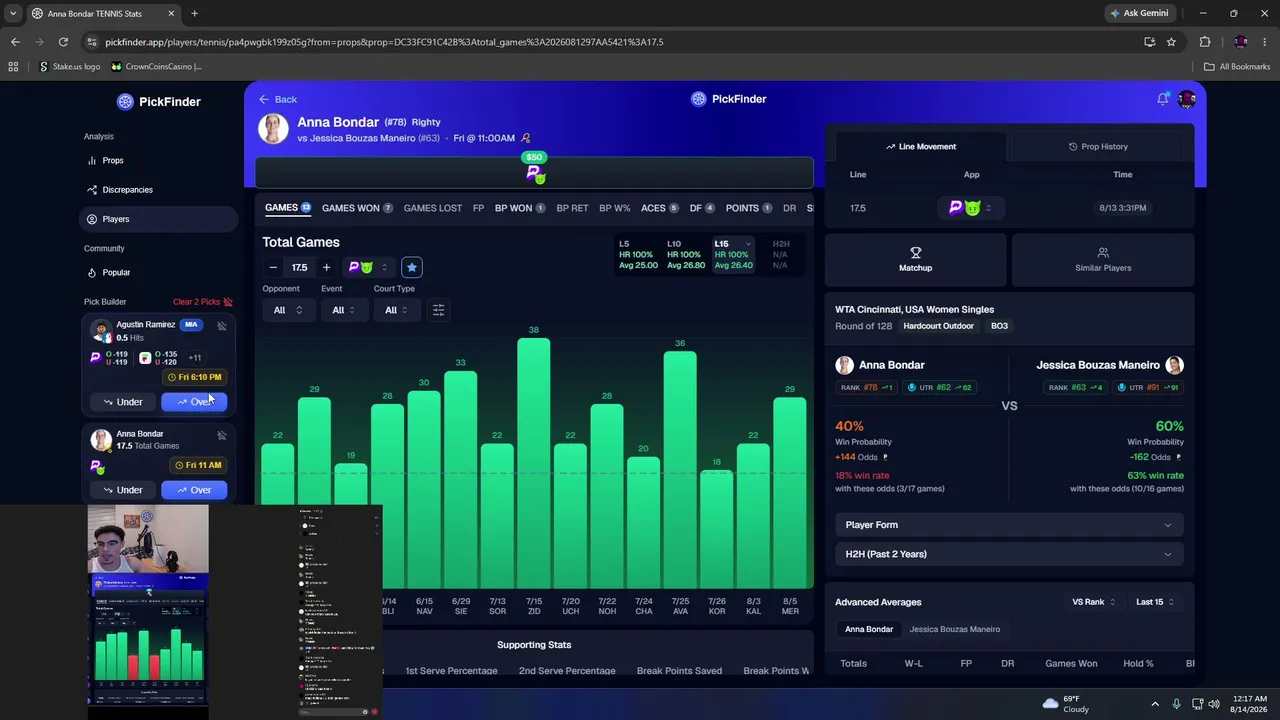Select Over for Anna Bondar pick
This screenshot has width=1280, height=720.
194,490
